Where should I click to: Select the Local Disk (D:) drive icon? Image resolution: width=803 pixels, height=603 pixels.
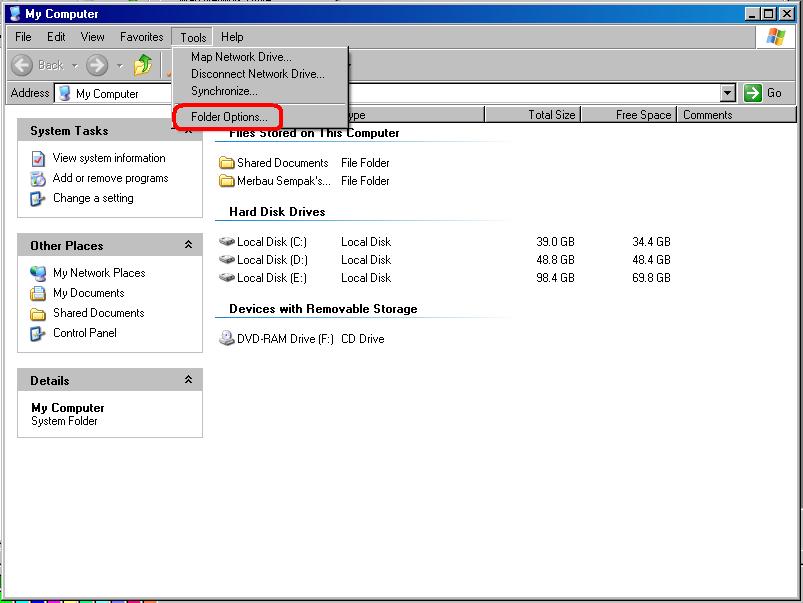227,259
